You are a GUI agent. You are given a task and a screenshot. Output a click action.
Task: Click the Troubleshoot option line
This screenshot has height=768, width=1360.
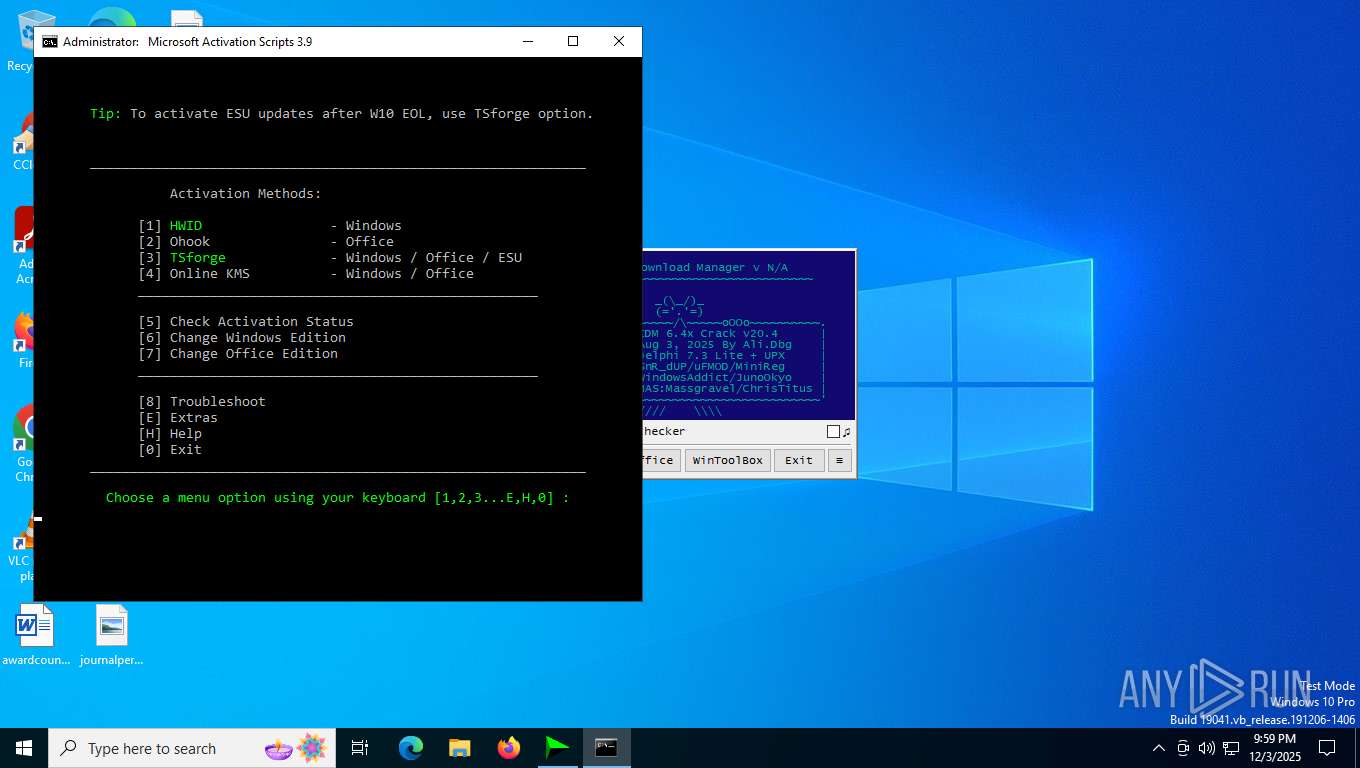(202, 402)
